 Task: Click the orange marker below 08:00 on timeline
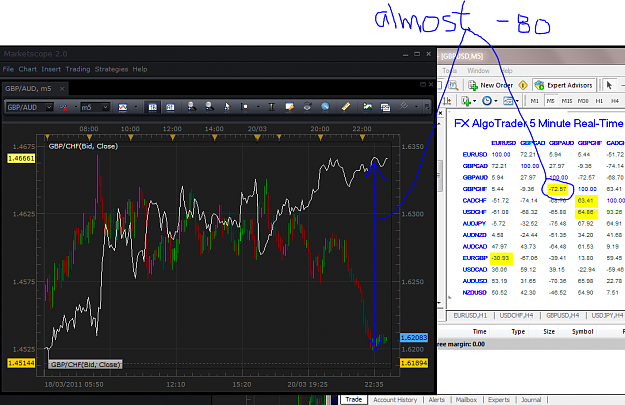click(89, 138)
